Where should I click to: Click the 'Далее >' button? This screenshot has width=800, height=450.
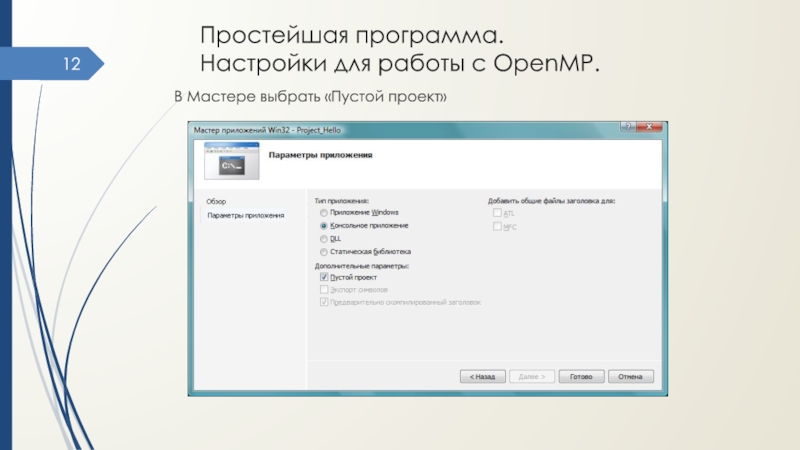click(x=532, y=377)
